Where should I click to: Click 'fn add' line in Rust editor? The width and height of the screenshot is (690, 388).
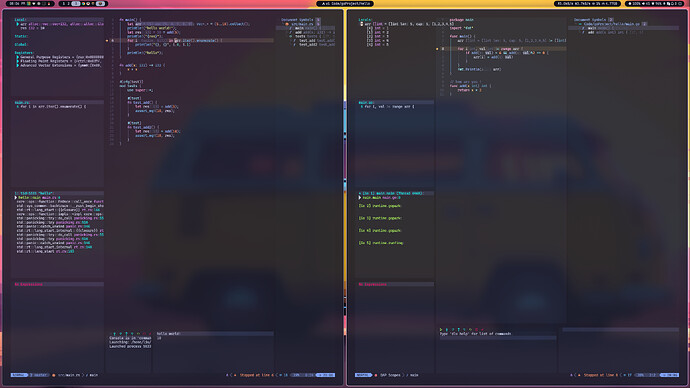coord(142,65)
